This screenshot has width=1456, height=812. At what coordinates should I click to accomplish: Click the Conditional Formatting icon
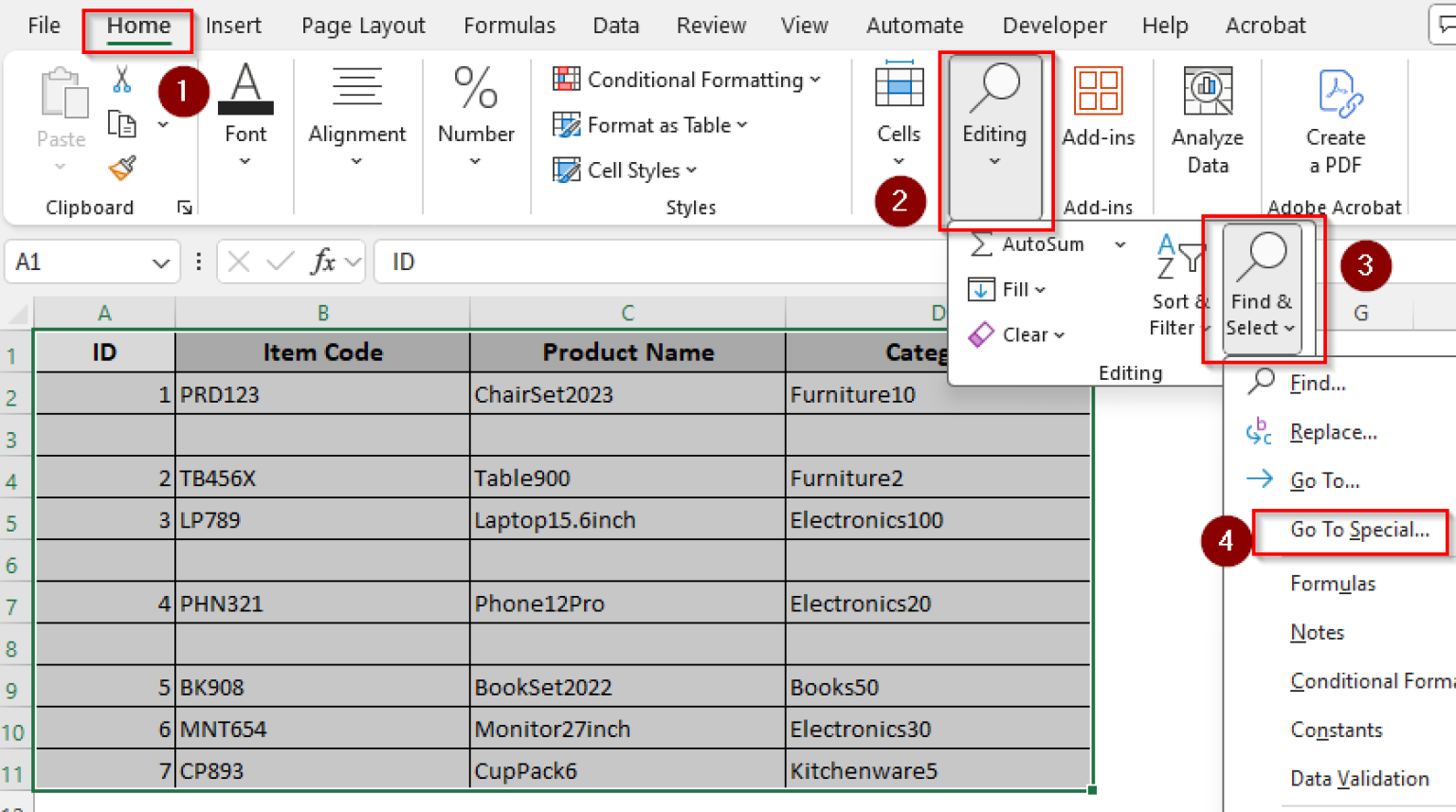(x=566, y=80)
